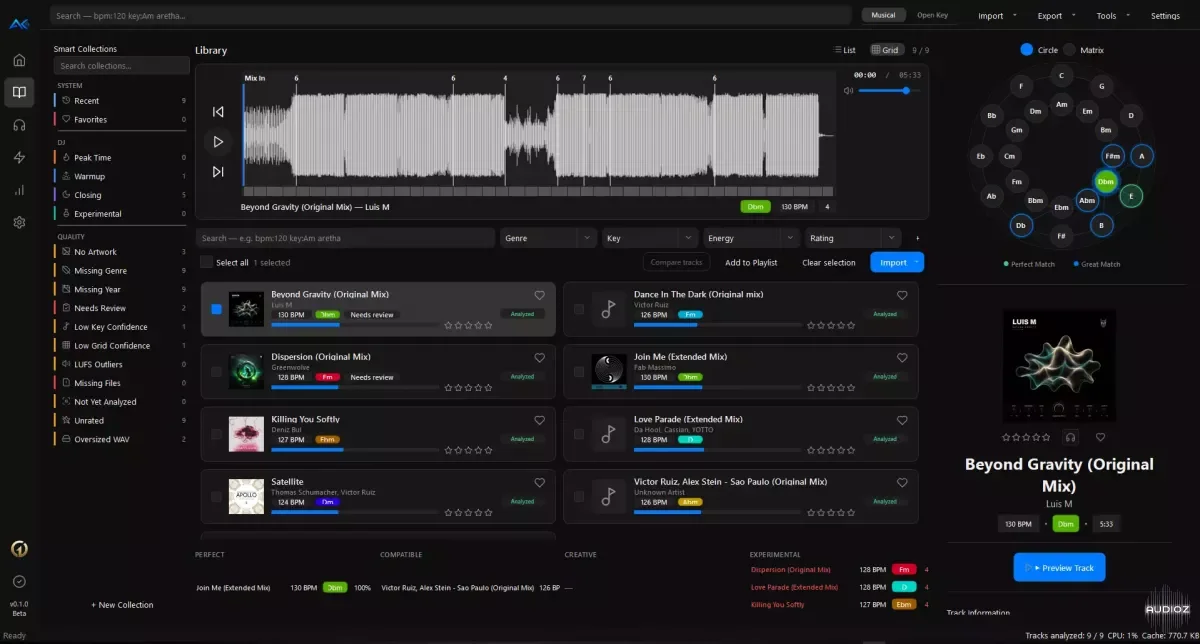Click the top search bar field
Screen dimensions: 1200x644
click(x=451, y=16)
